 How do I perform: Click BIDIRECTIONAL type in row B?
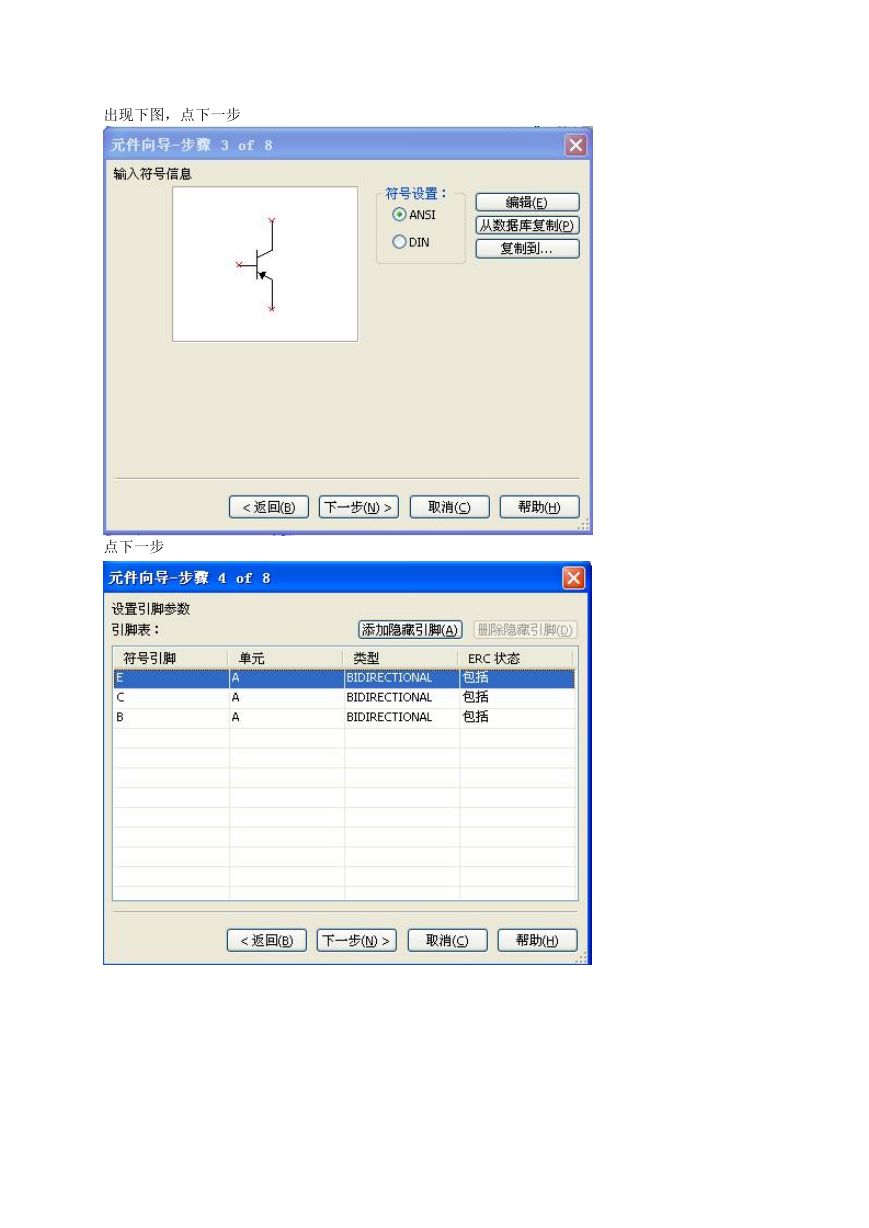click(402, 717)
